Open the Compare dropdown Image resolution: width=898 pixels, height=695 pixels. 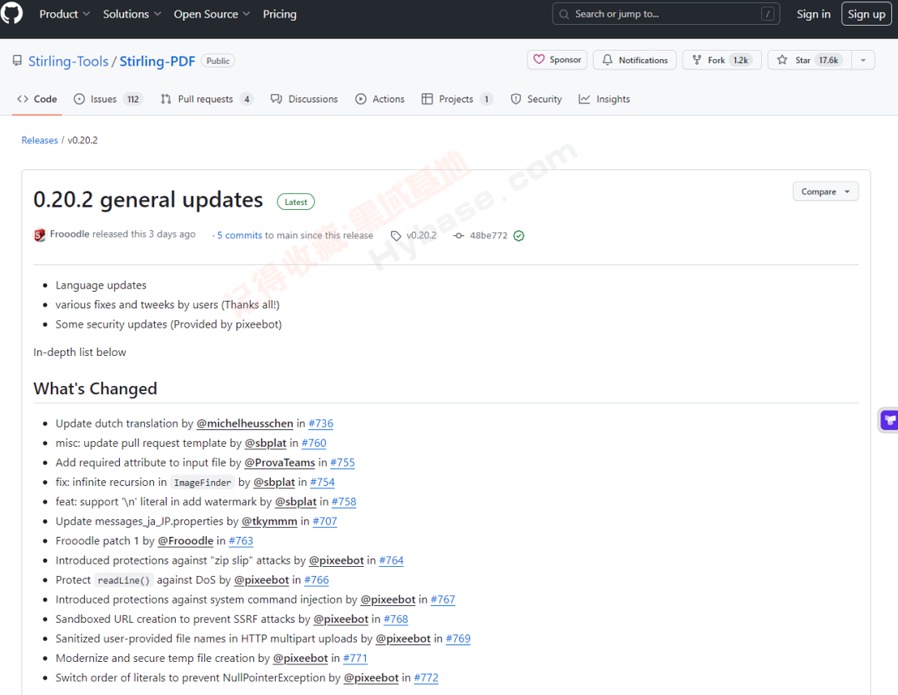click(825, 191)
